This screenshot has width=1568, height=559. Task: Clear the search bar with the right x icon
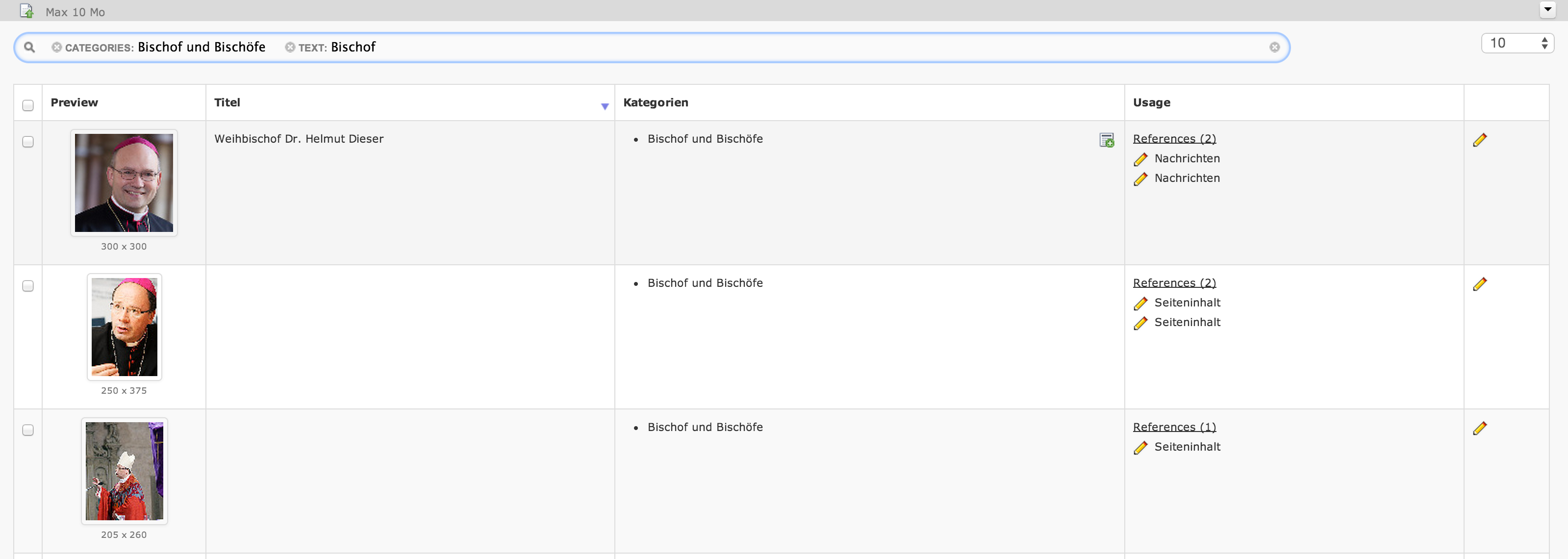(1275, 47)
